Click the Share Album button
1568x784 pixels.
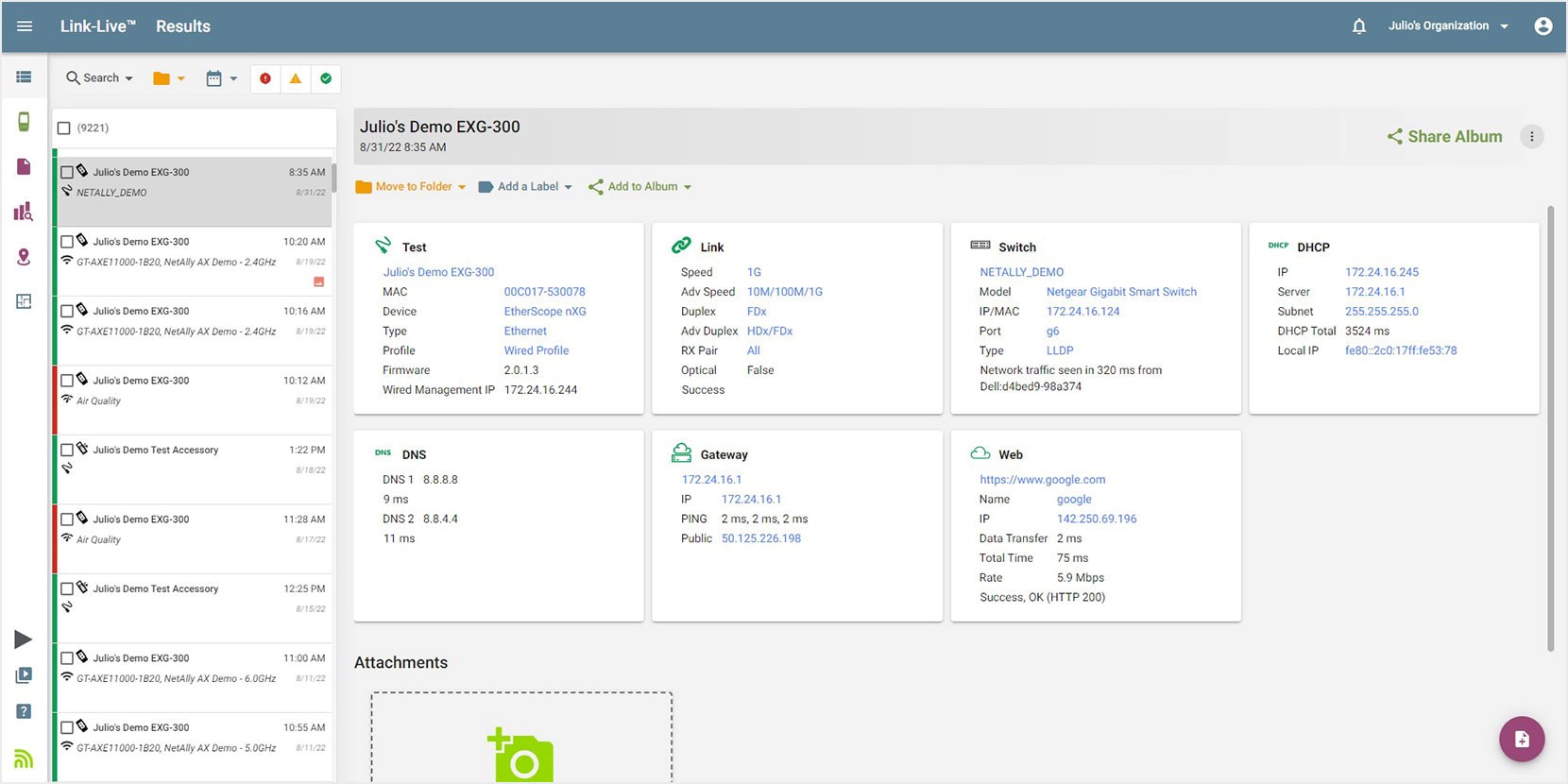[x=1444, y=137]
